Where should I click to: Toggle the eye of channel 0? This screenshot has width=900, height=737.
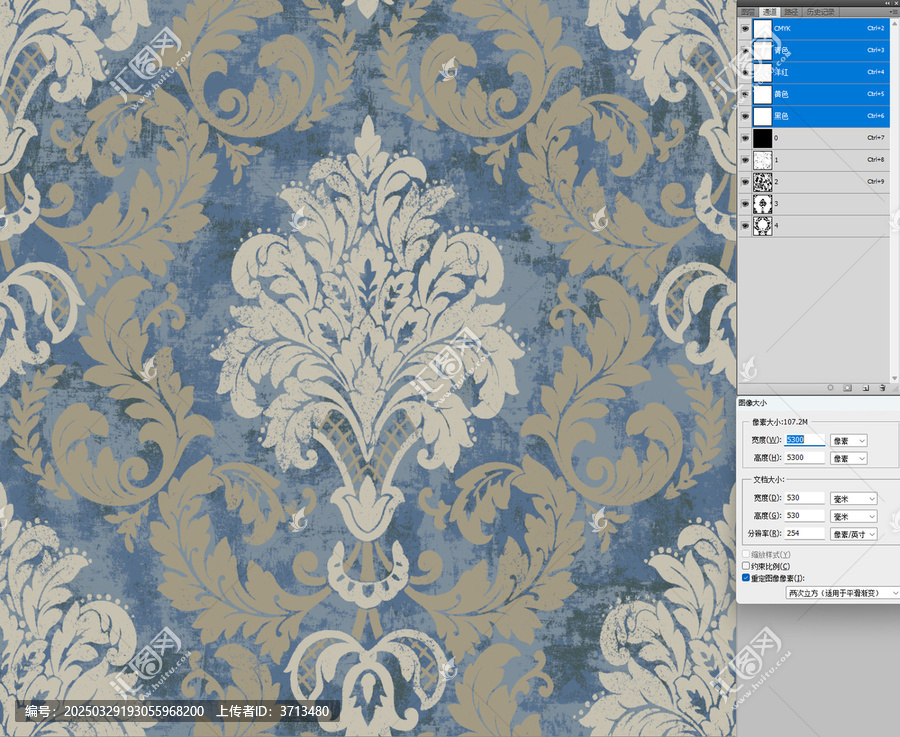745,138
